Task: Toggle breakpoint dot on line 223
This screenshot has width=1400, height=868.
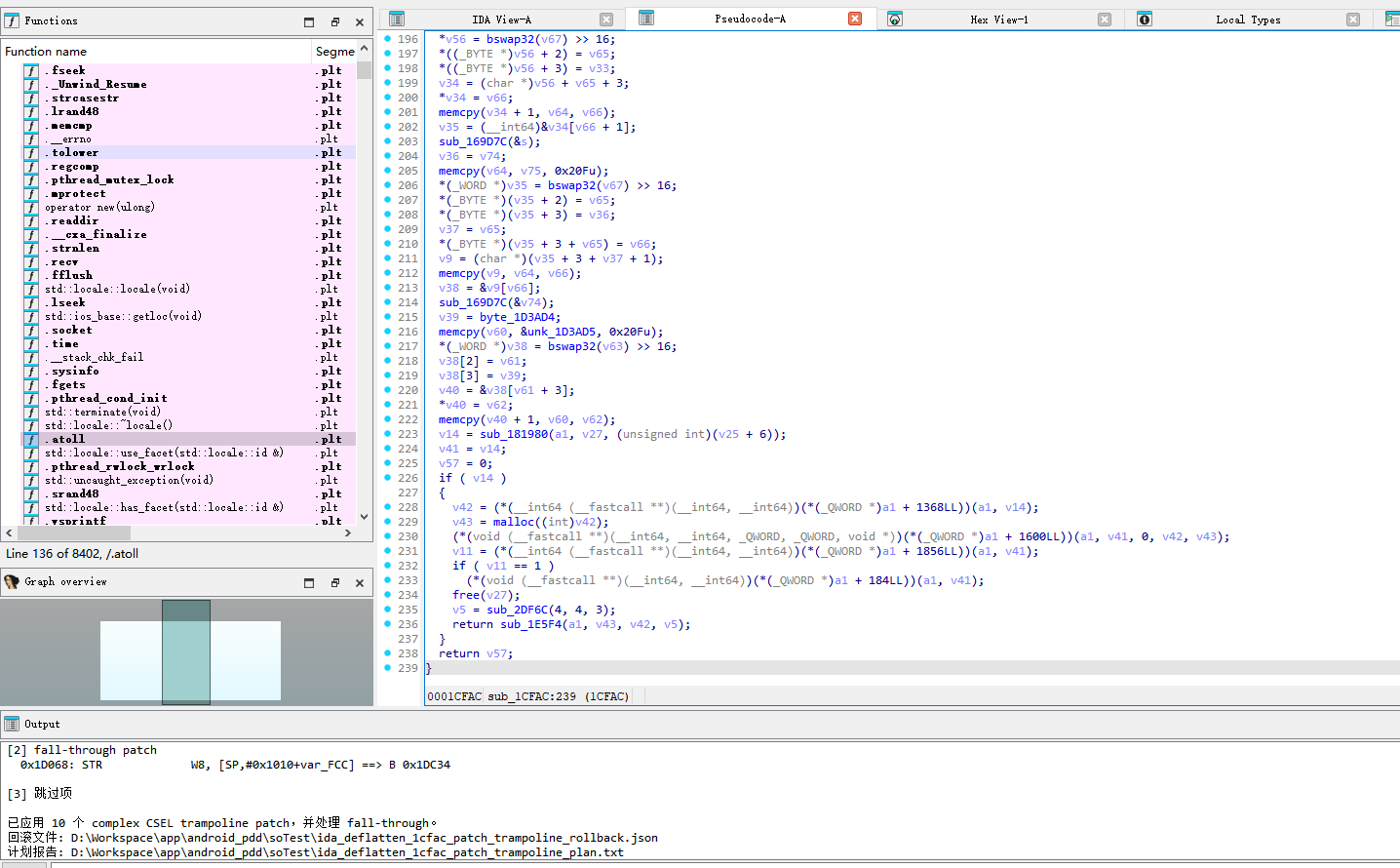Action: 387,434
